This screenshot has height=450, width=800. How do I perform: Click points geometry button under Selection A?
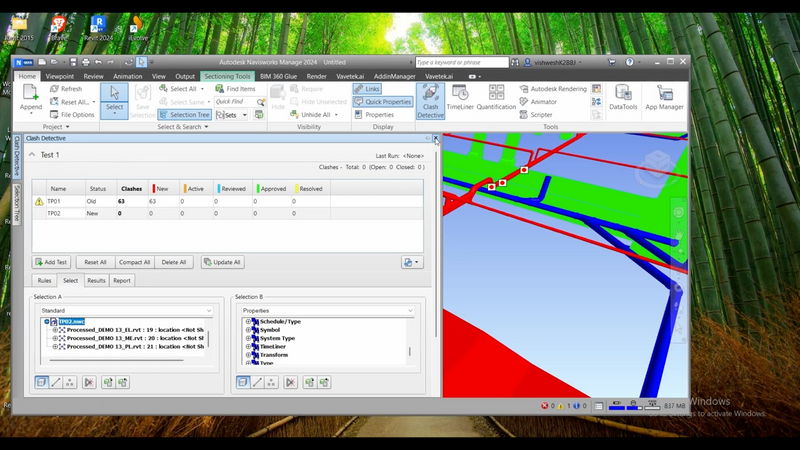point(69,382)
